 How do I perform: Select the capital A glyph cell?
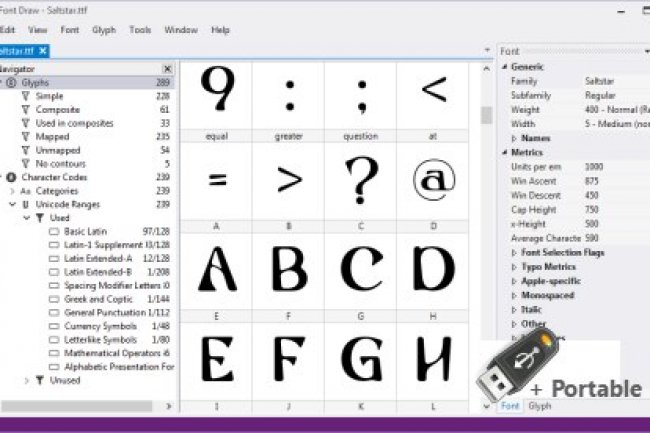point(216,268)
